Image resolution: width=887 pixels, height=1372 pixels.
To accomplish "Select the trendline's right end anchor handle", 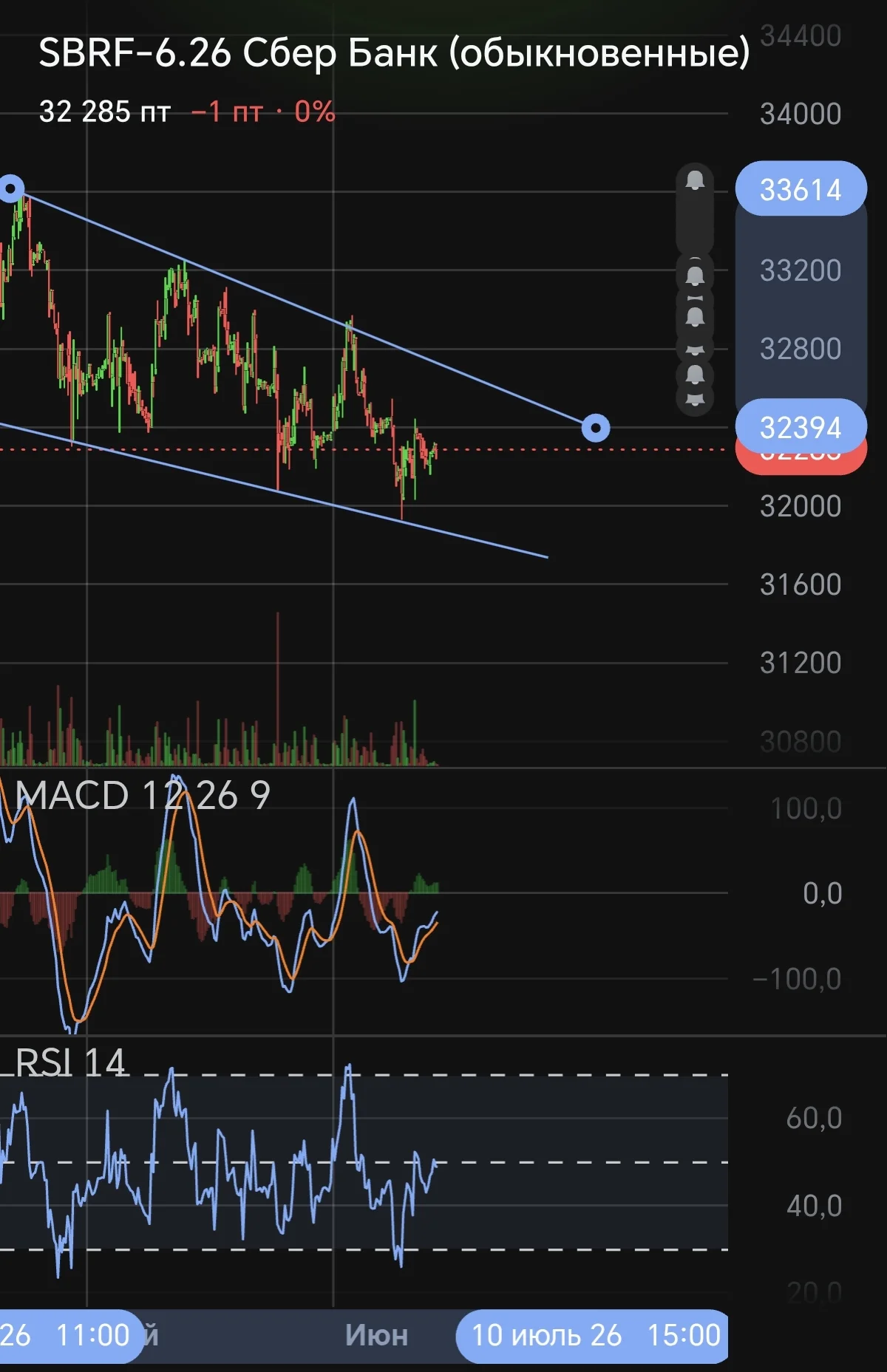I will tap(596, 428).
